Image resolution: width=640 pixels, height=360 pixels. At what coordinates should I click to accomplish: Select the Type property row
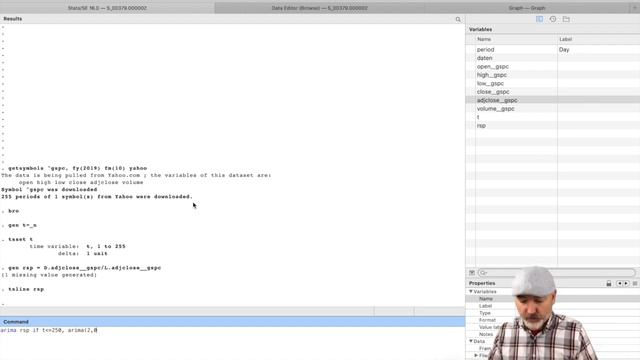485,313
